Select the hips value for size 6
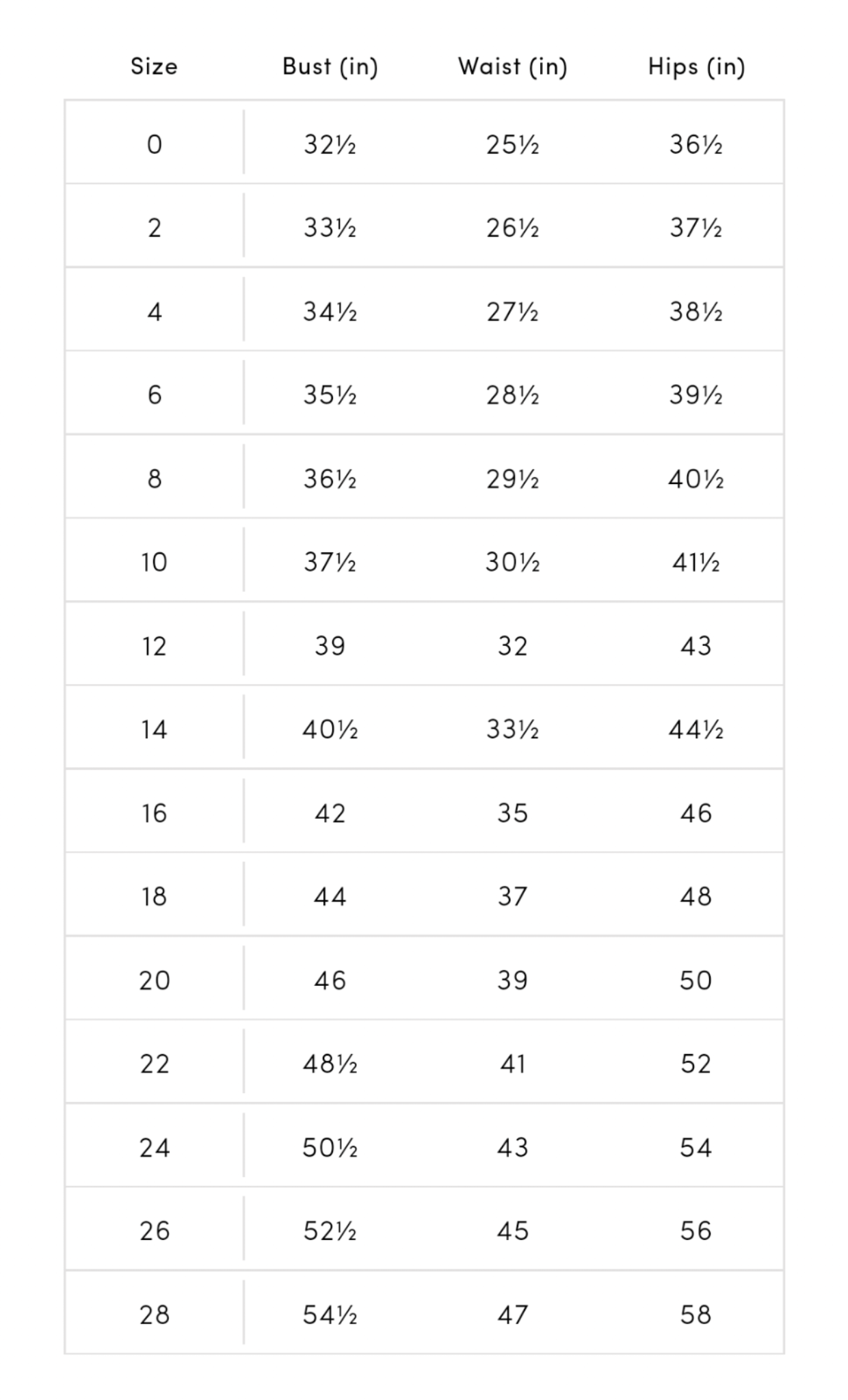848x1400 pixels. click(x=695, y=395)
